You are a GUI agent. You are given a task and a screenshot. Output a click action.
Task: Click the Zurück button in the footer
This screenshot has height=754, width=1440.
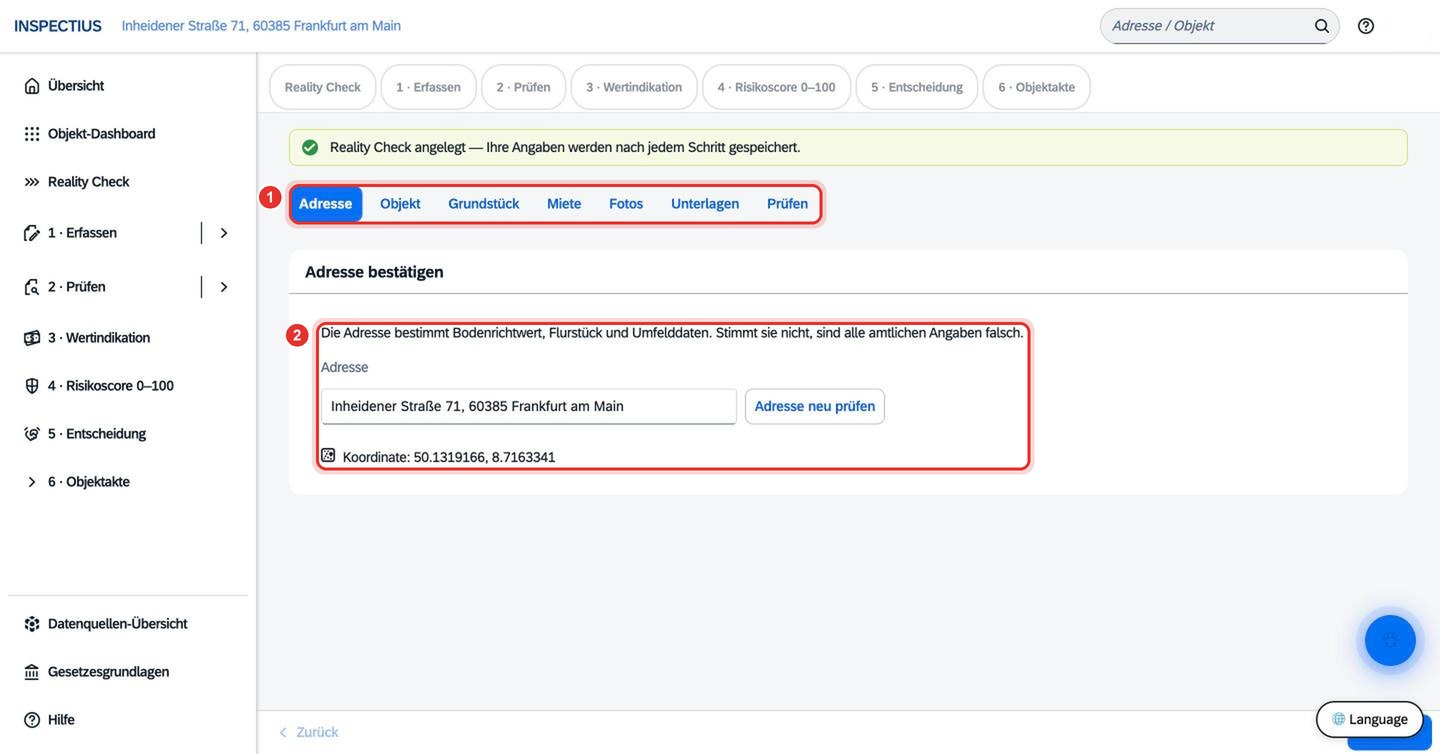click(308, 732)
